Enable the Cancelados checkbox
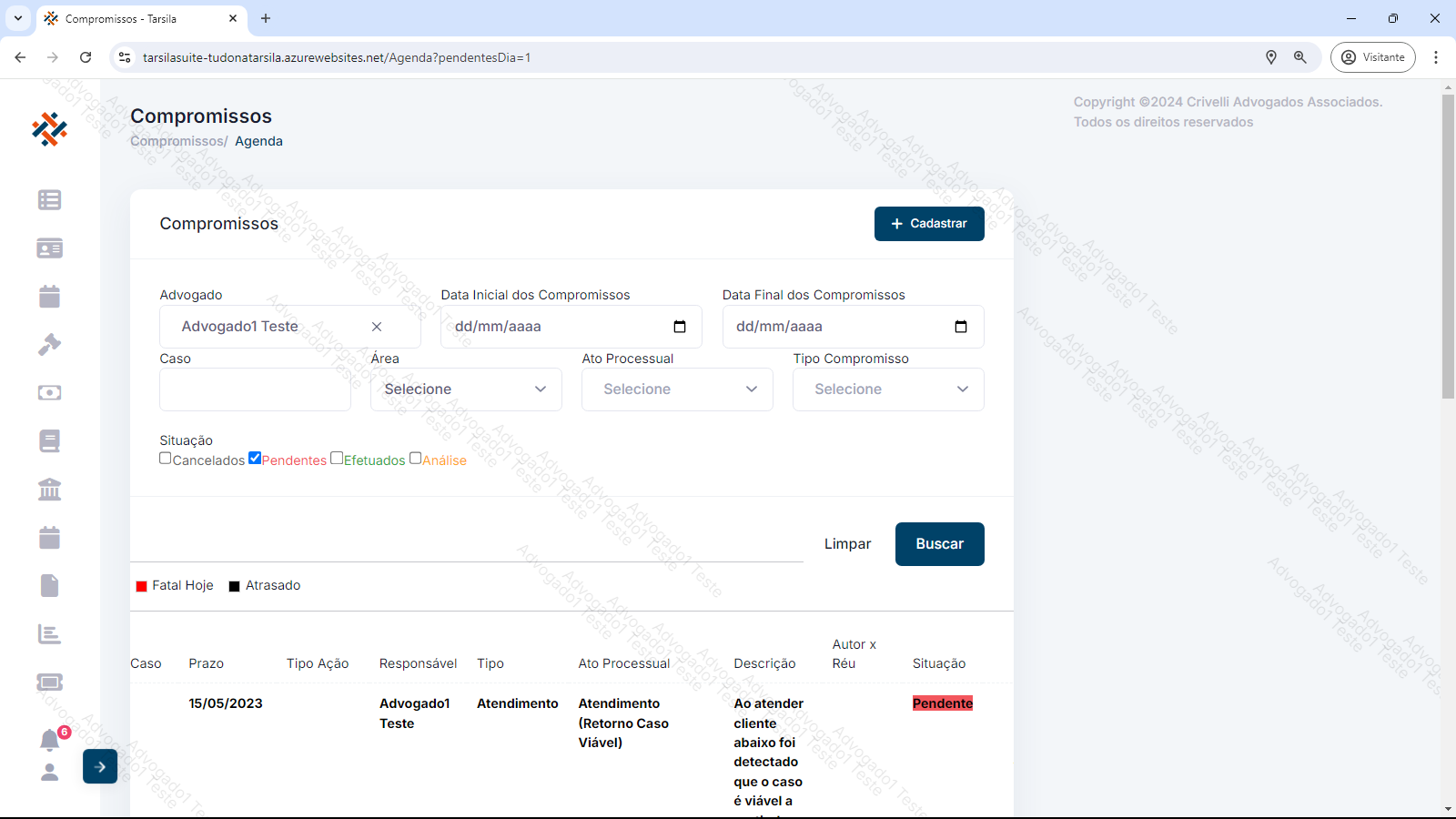This screenshot has height=819, width=1456. click(x=166, y=459)
